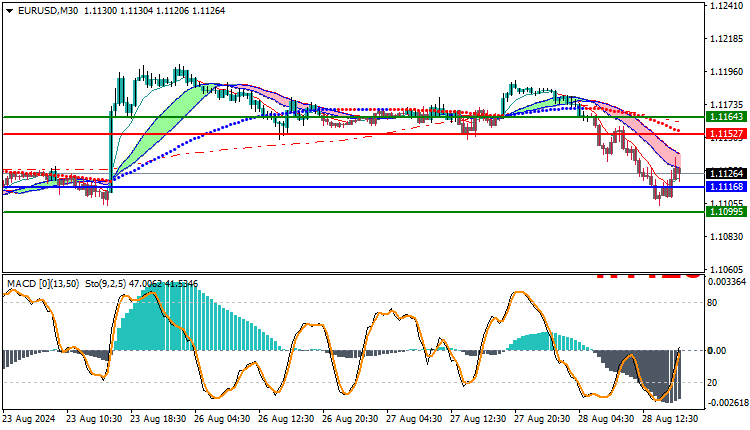Select the 26 Aug 20:30 time label

(x=350, y=419)
